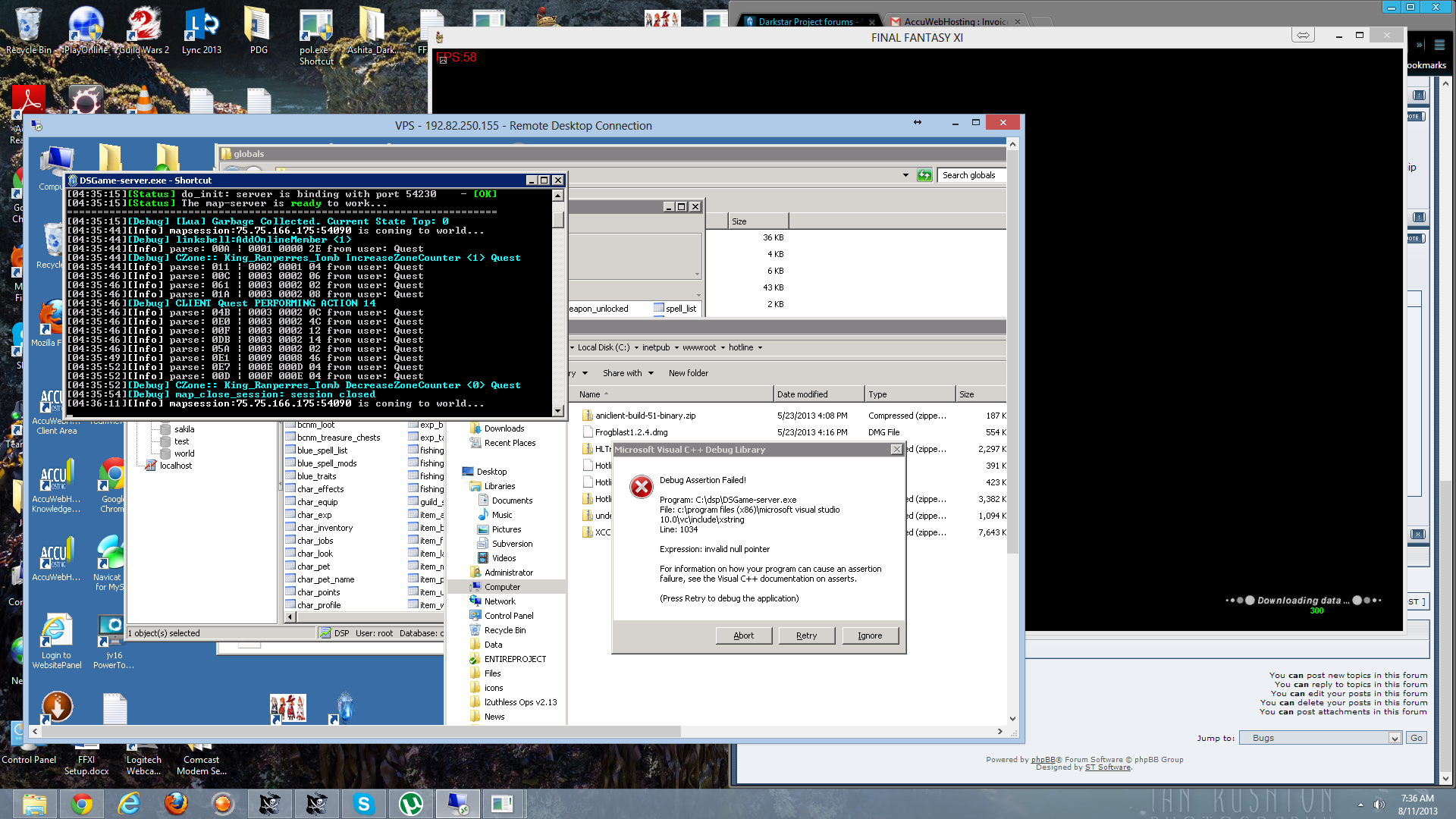Switch to Darkstar Project forums tab

pyautogui.click(x=808, y=22)
